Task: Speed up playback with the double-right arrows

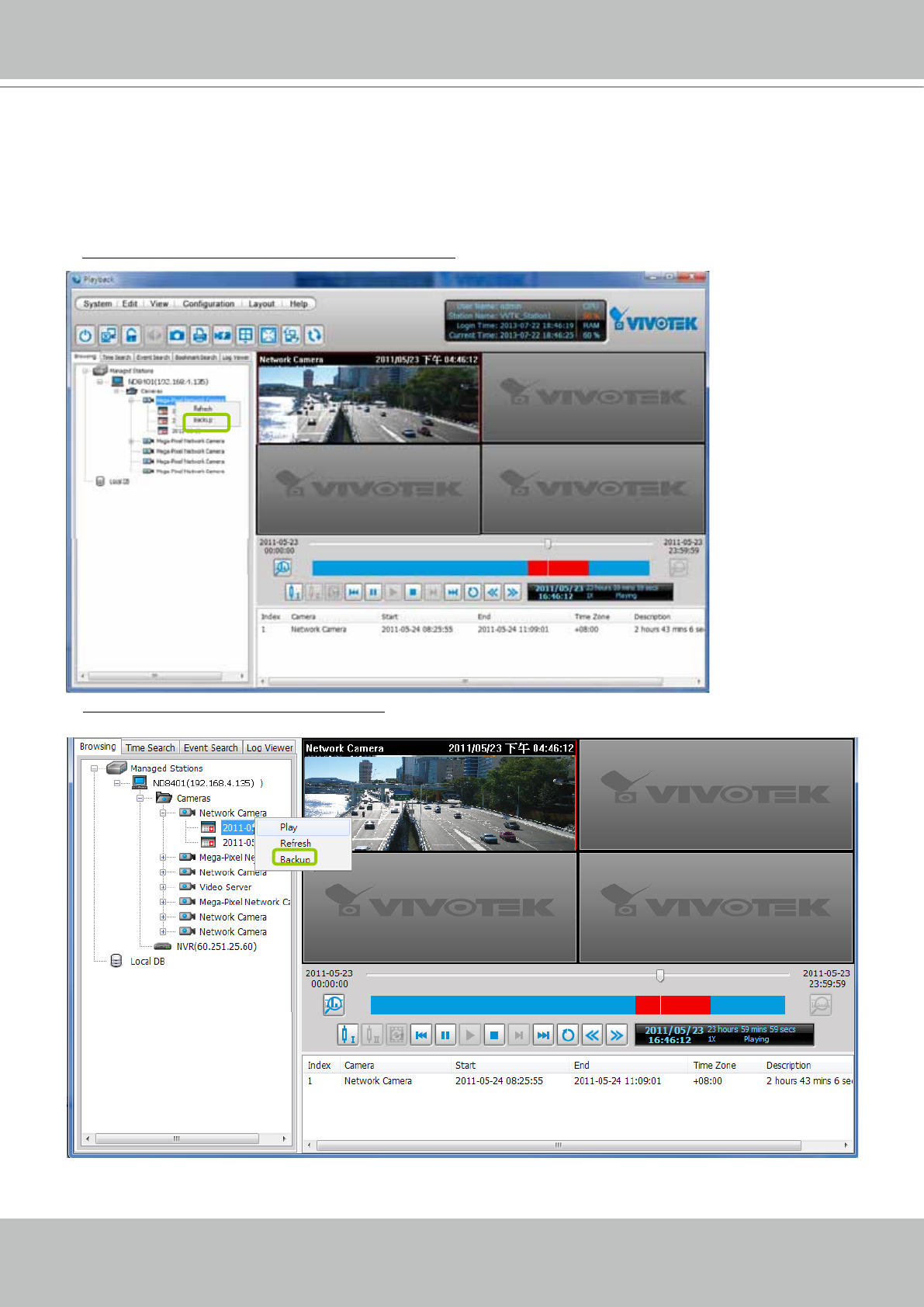Action: click(x=617, y=1035)
